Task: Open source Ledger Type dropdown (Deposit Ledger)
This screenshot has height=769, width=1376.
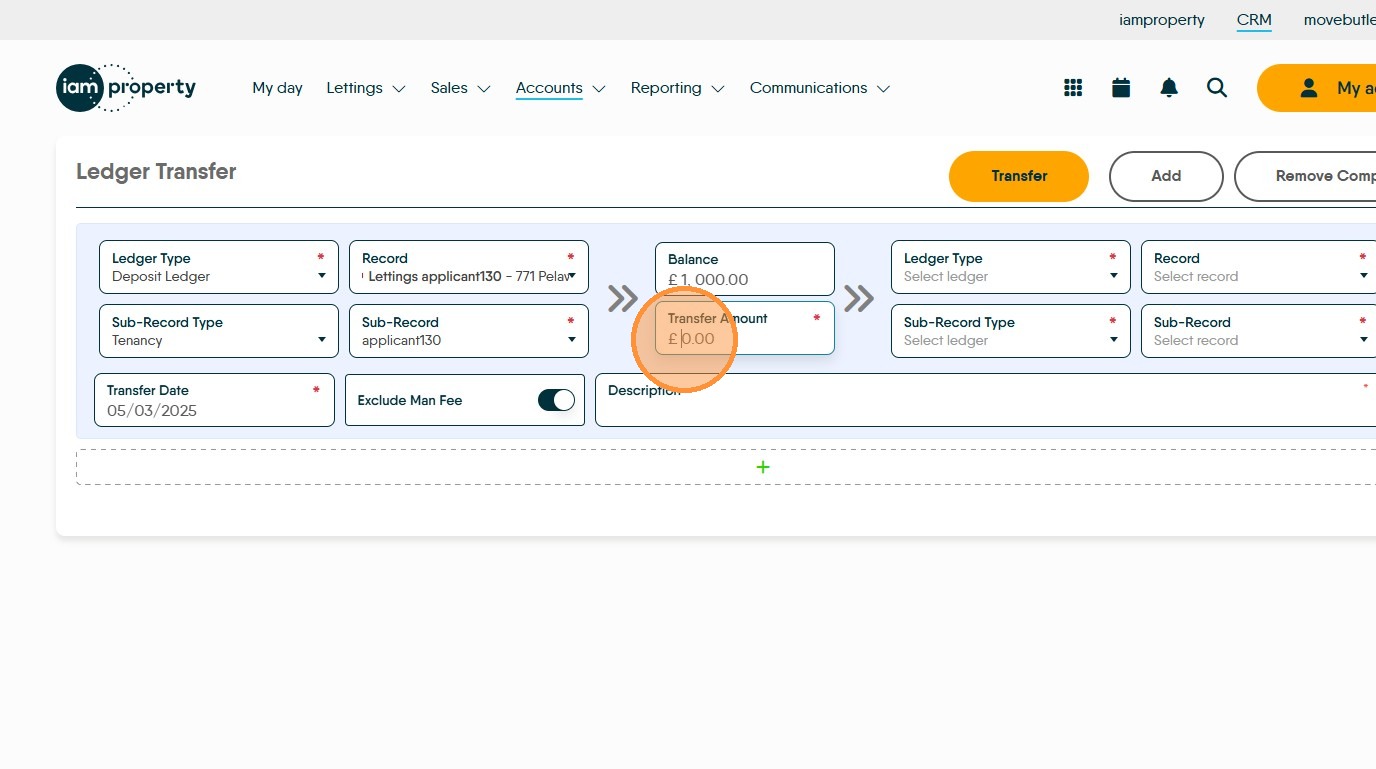Action: click(218, 267)
